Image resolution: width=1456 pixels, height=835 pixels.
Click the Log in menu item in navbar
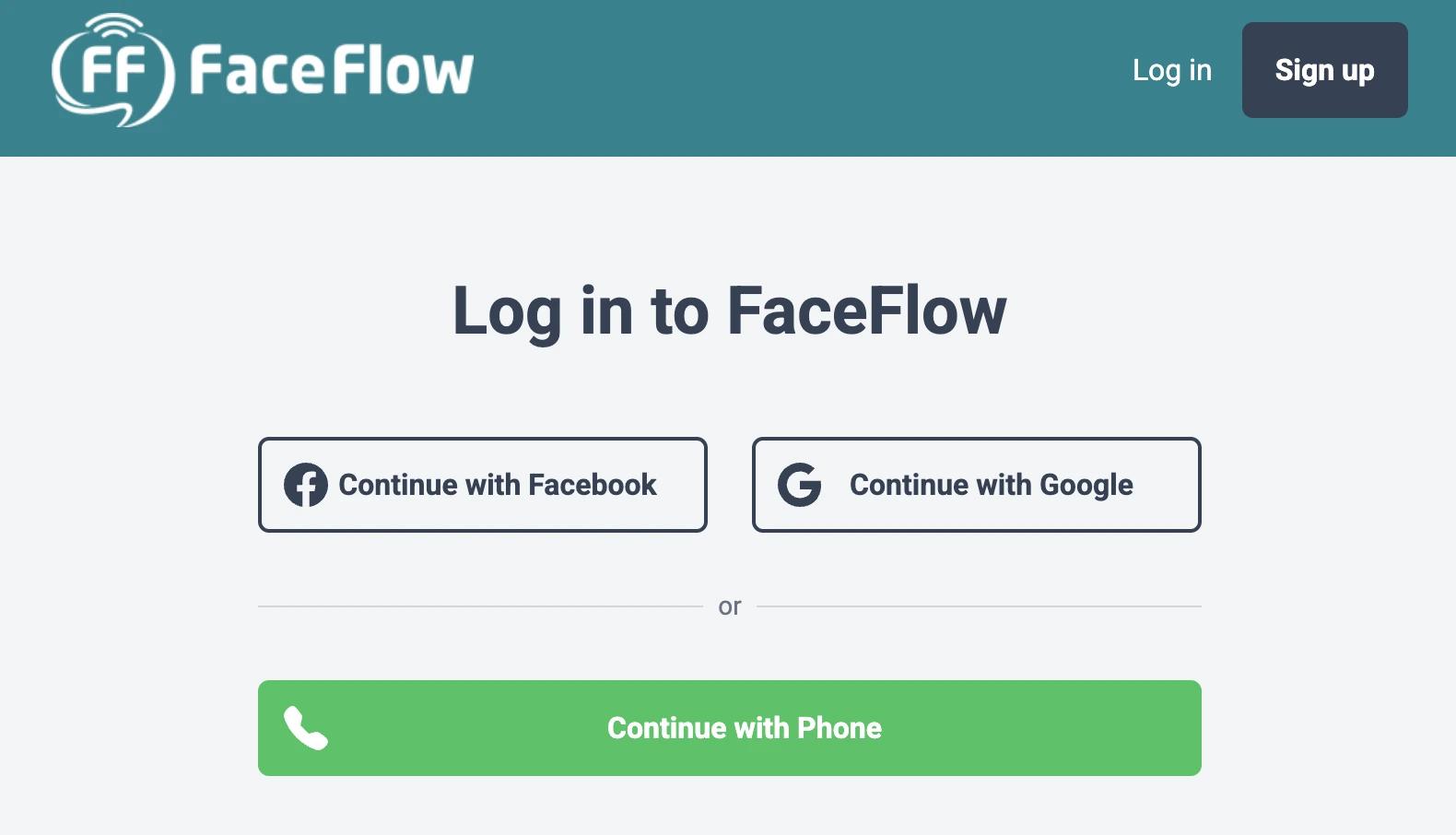pyautogui.click(x=1172, y=70)
